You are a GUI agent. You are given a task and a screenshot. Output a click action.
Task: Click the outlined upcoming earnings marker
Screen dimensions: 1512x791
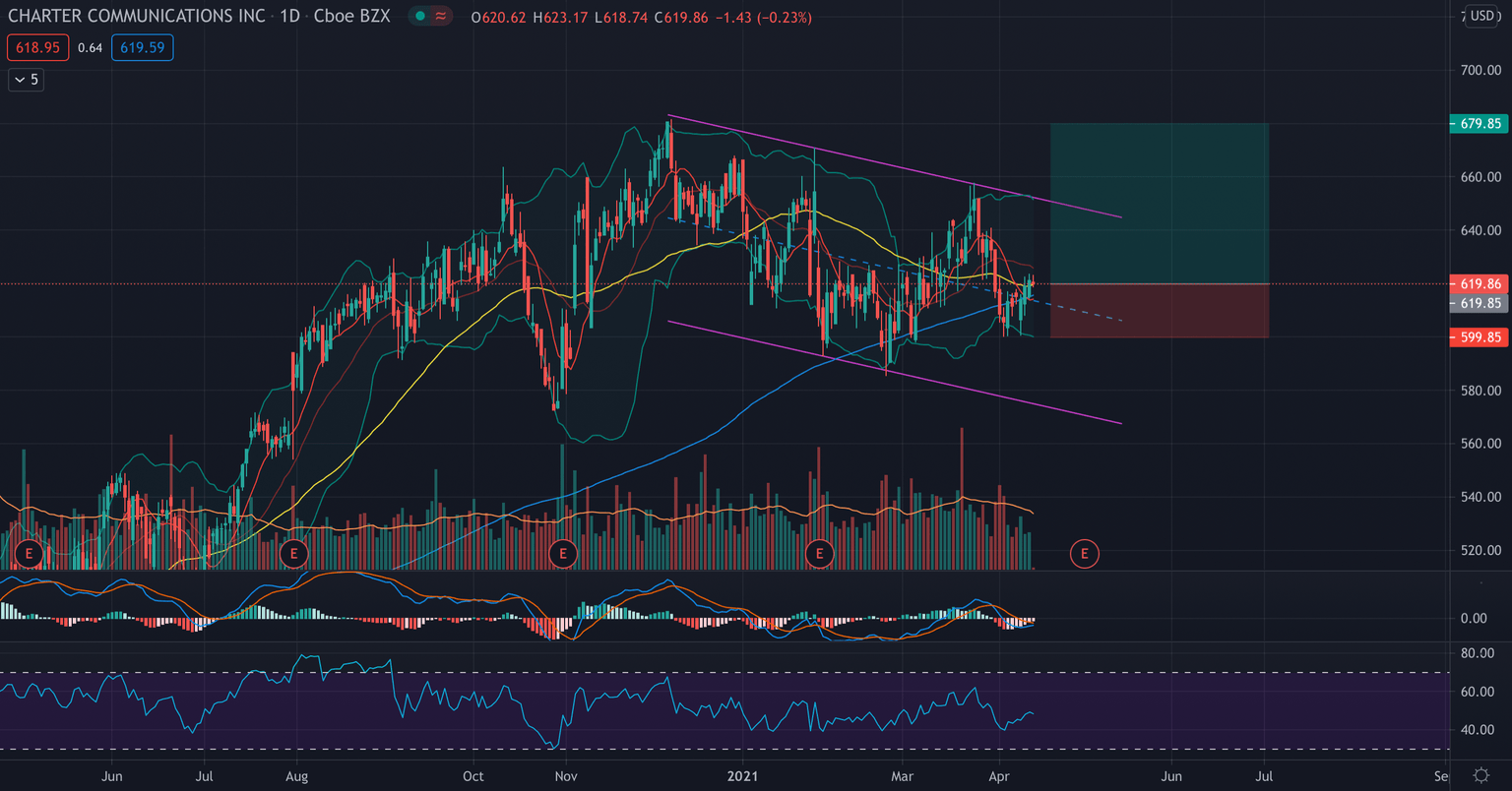(1085, 554)
